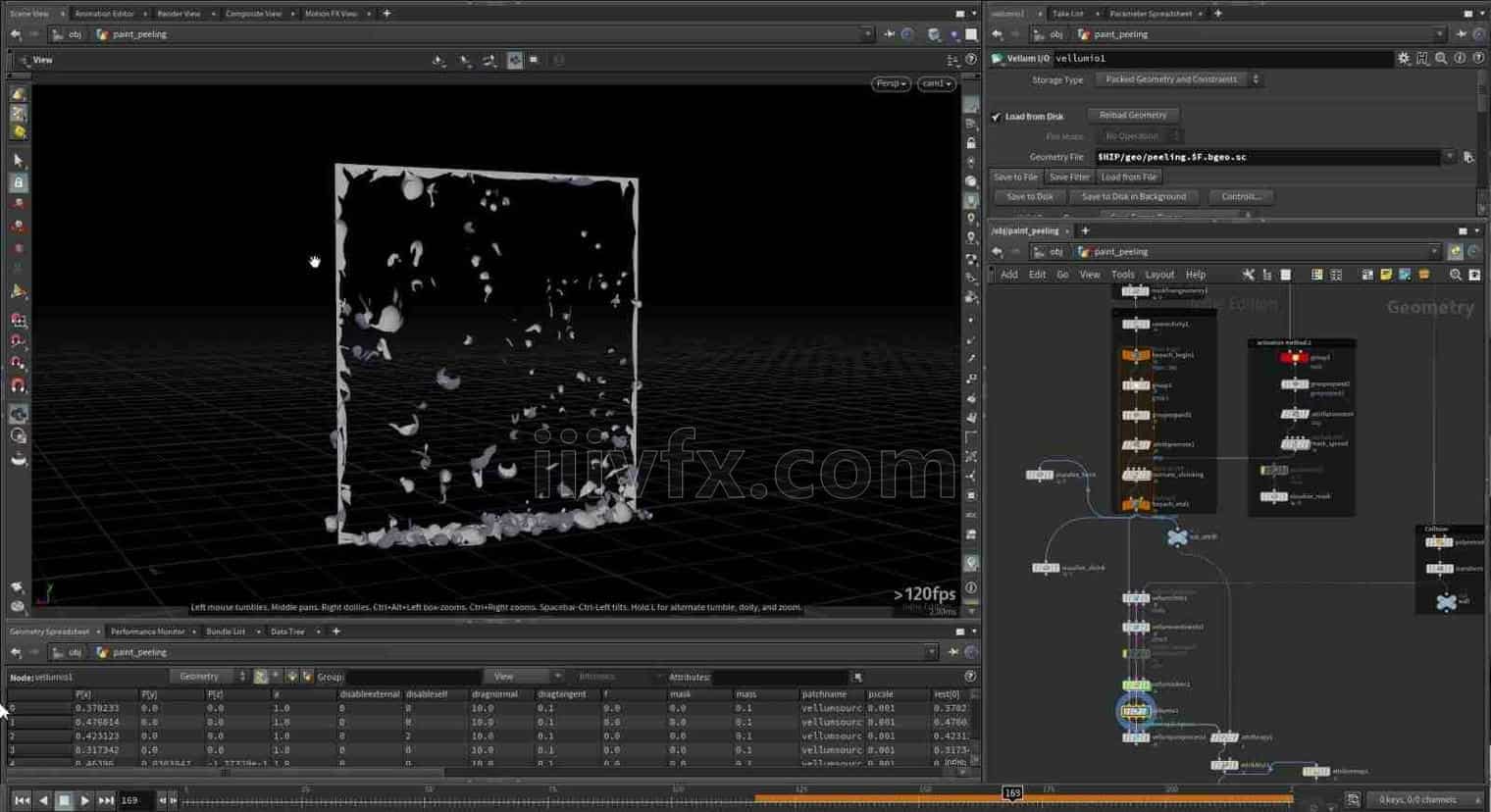Click the network editor find node magnifier
The image size is (1491, 812).
[1456, 275]
